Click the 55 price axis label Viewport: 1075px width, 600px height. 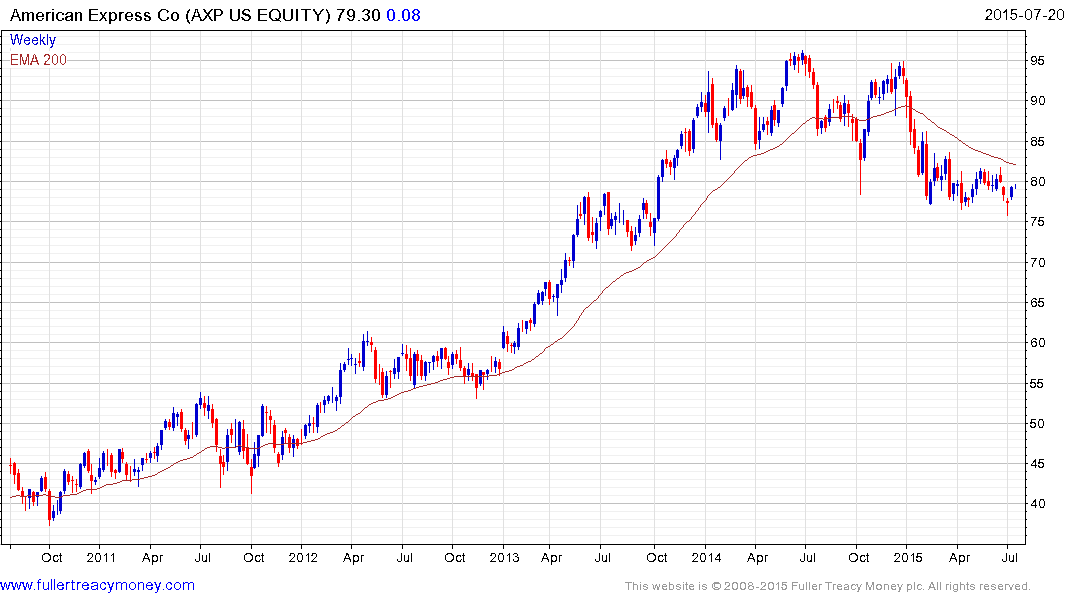click(1037, 384)
